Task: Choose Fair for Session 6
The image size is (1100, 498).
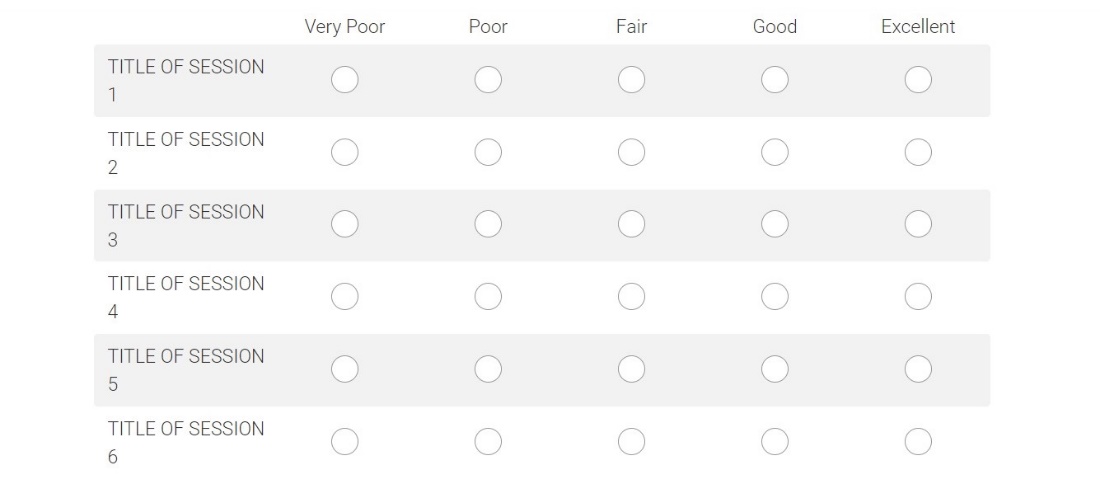Action: click(631, 441)
